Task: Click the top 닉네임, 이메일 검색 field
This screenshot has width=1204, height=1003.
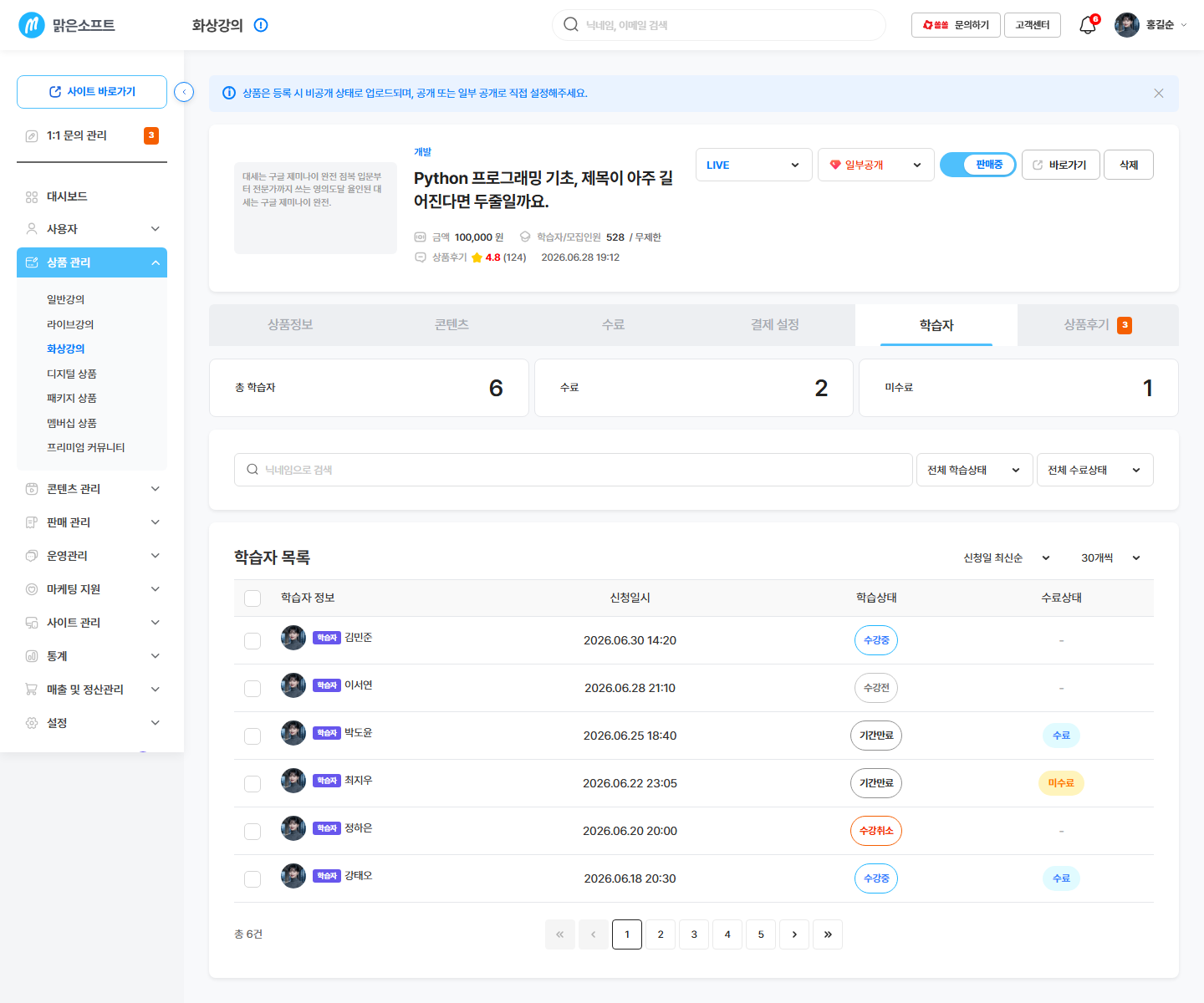Action: pos(719,25)
